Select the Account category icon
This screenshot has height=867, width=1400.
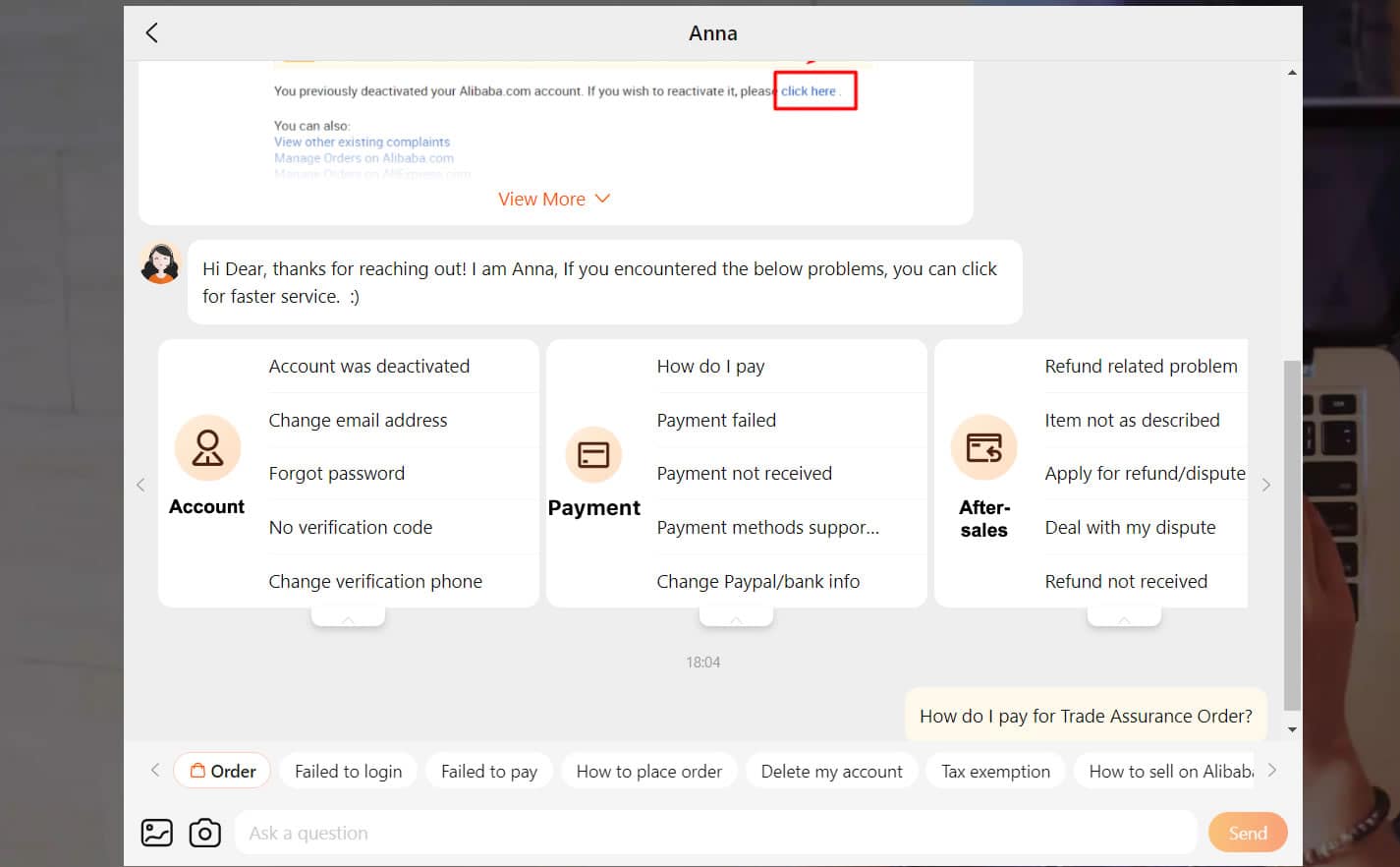coord(207,447)
